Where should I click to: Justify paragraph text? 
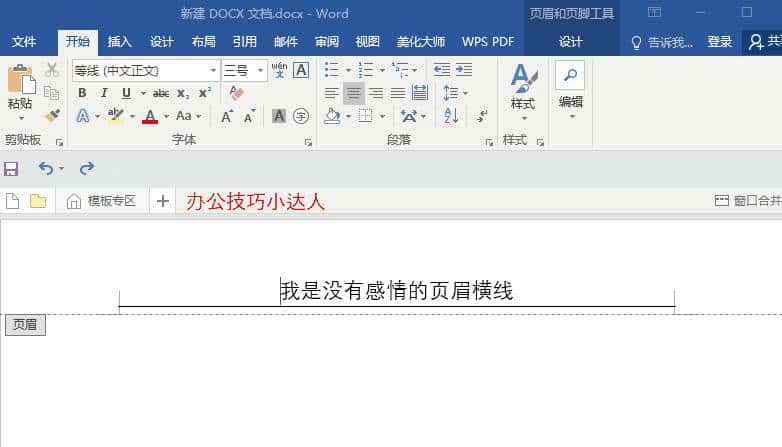(397, 93)
